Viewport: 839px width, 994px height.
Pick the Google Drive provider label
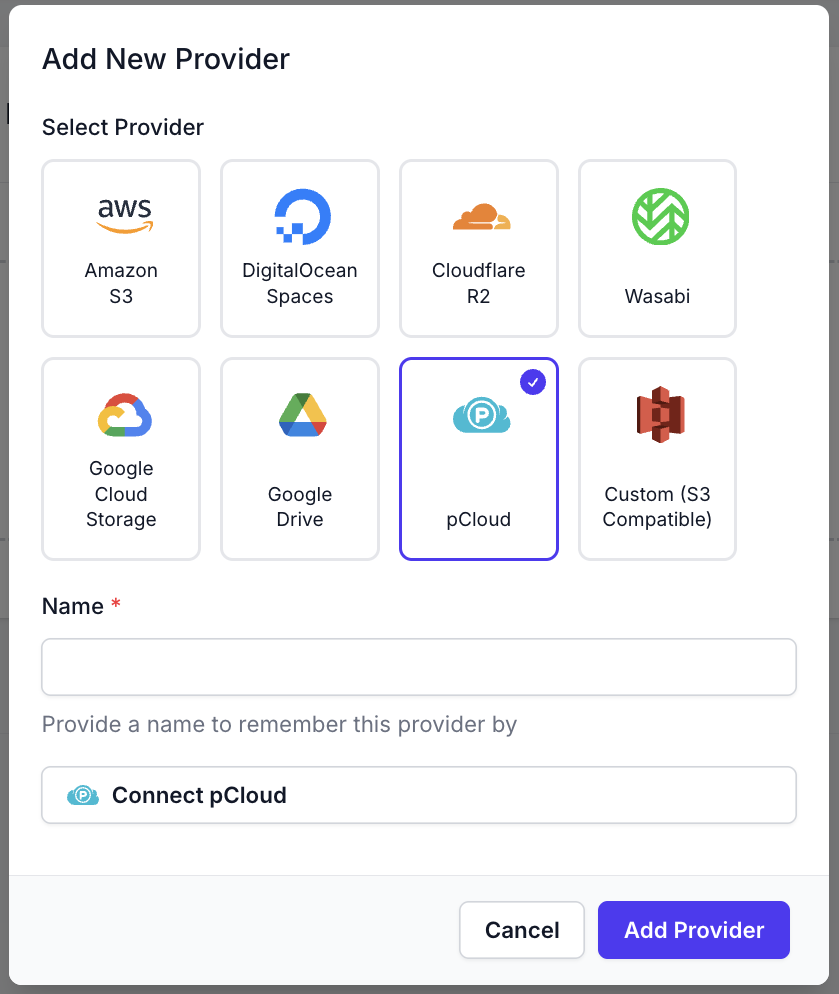coord(300,507)
